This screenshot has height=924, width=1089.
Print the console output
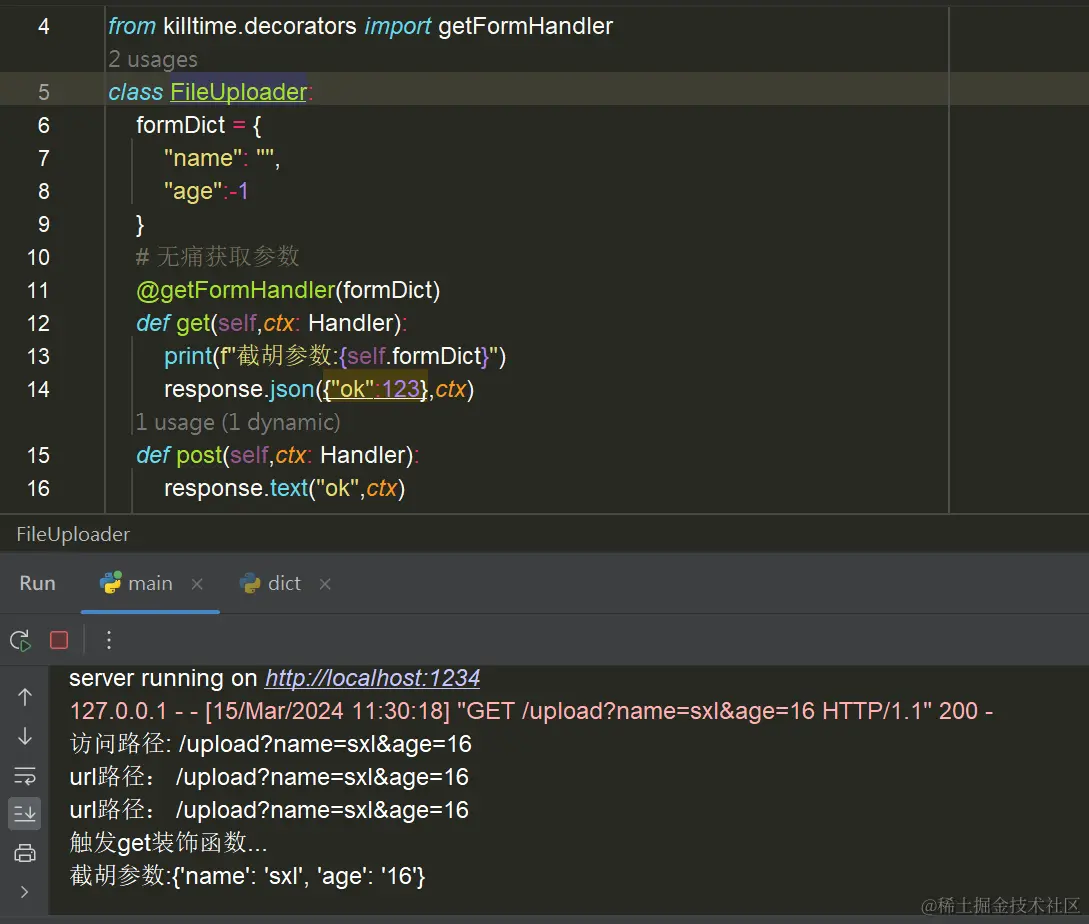point(25,852)
